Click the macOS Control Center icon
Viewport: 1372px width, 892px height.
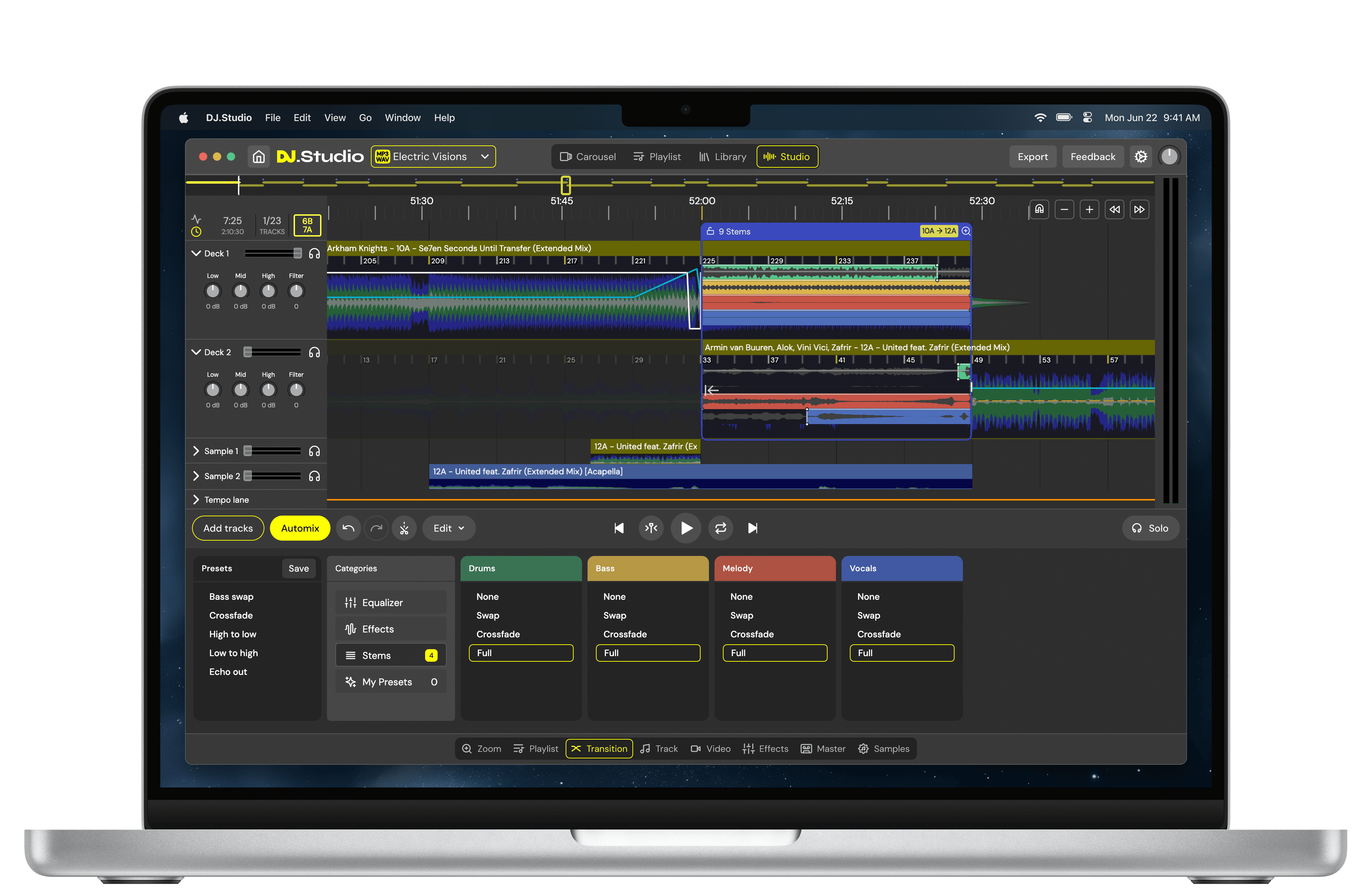tap(1087, 118)
